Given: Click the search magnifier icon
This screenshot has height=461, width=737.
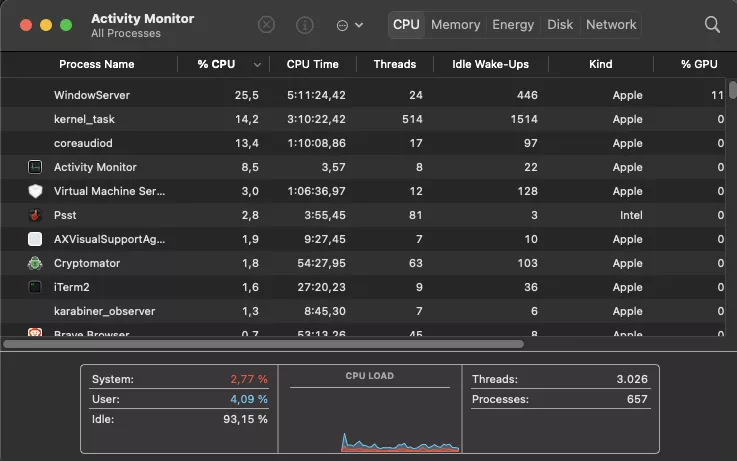Looking at the screenshot, I should 712,24.
